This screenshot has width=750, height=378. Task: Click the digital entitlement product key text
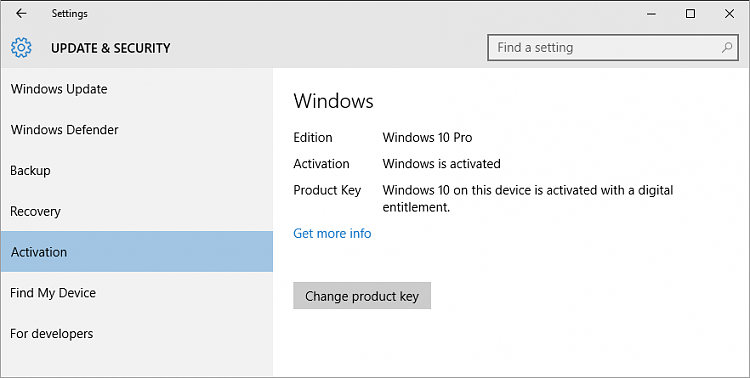(x=528, y=199)
